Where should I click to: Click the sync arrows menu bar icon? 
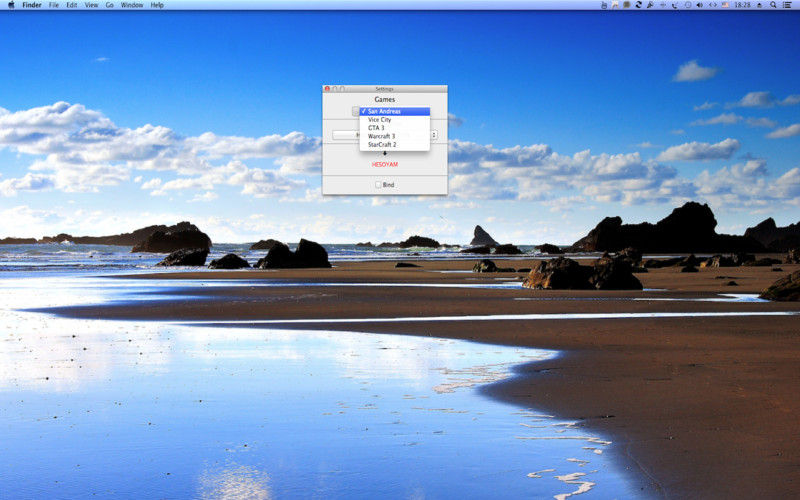(x=638, y=5)
